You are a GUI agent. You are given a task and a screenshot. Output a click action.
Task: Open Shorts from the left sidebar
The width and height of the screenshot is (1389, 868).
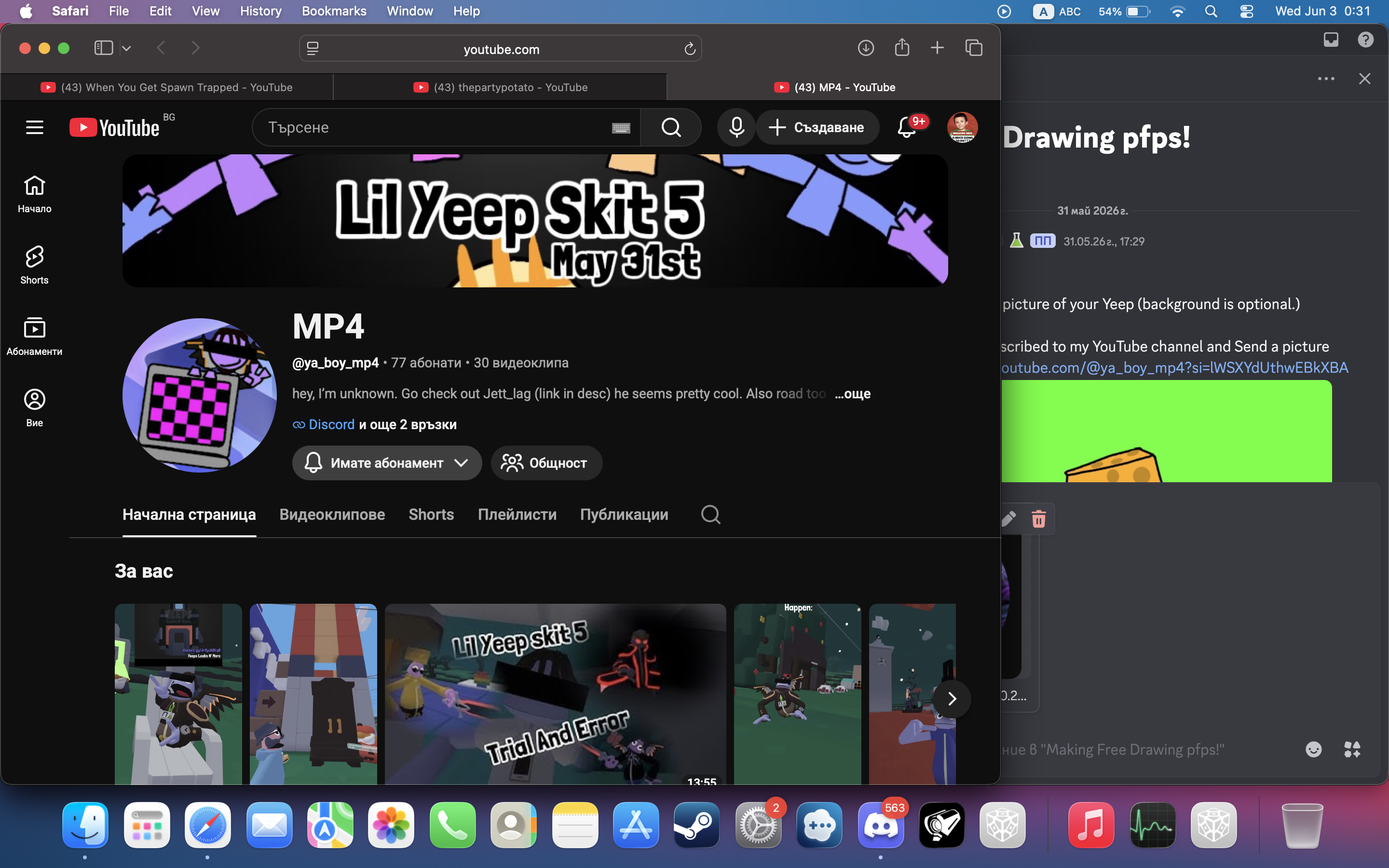[34, 266]
